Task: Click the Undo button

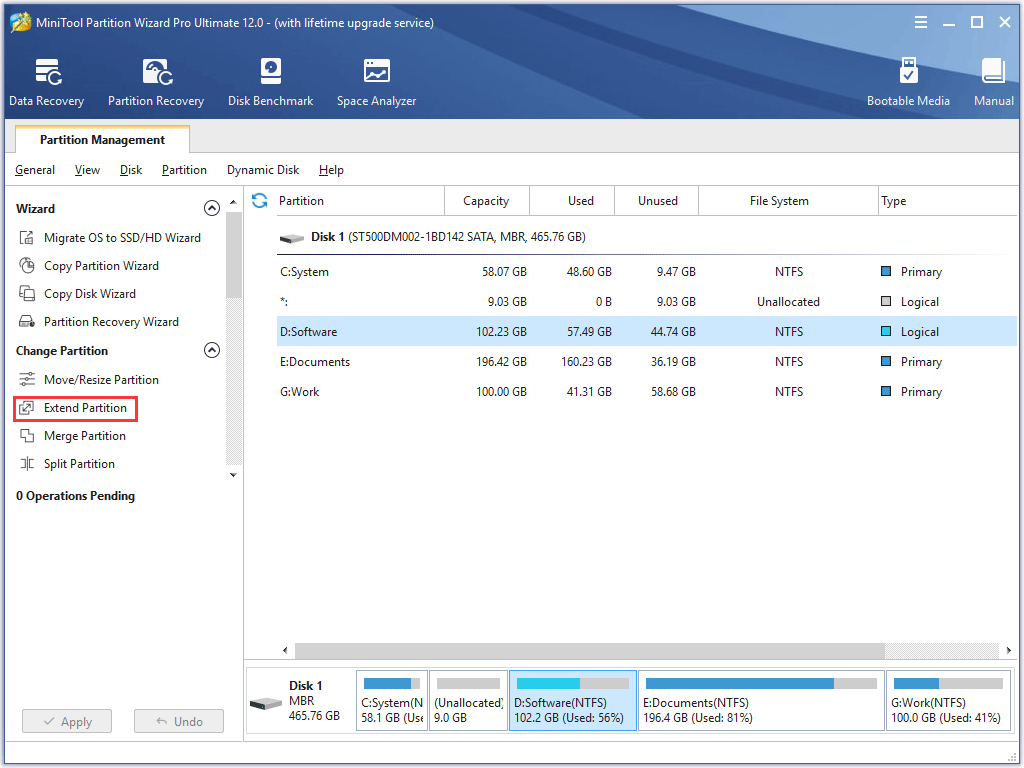Action: (179, 722)
